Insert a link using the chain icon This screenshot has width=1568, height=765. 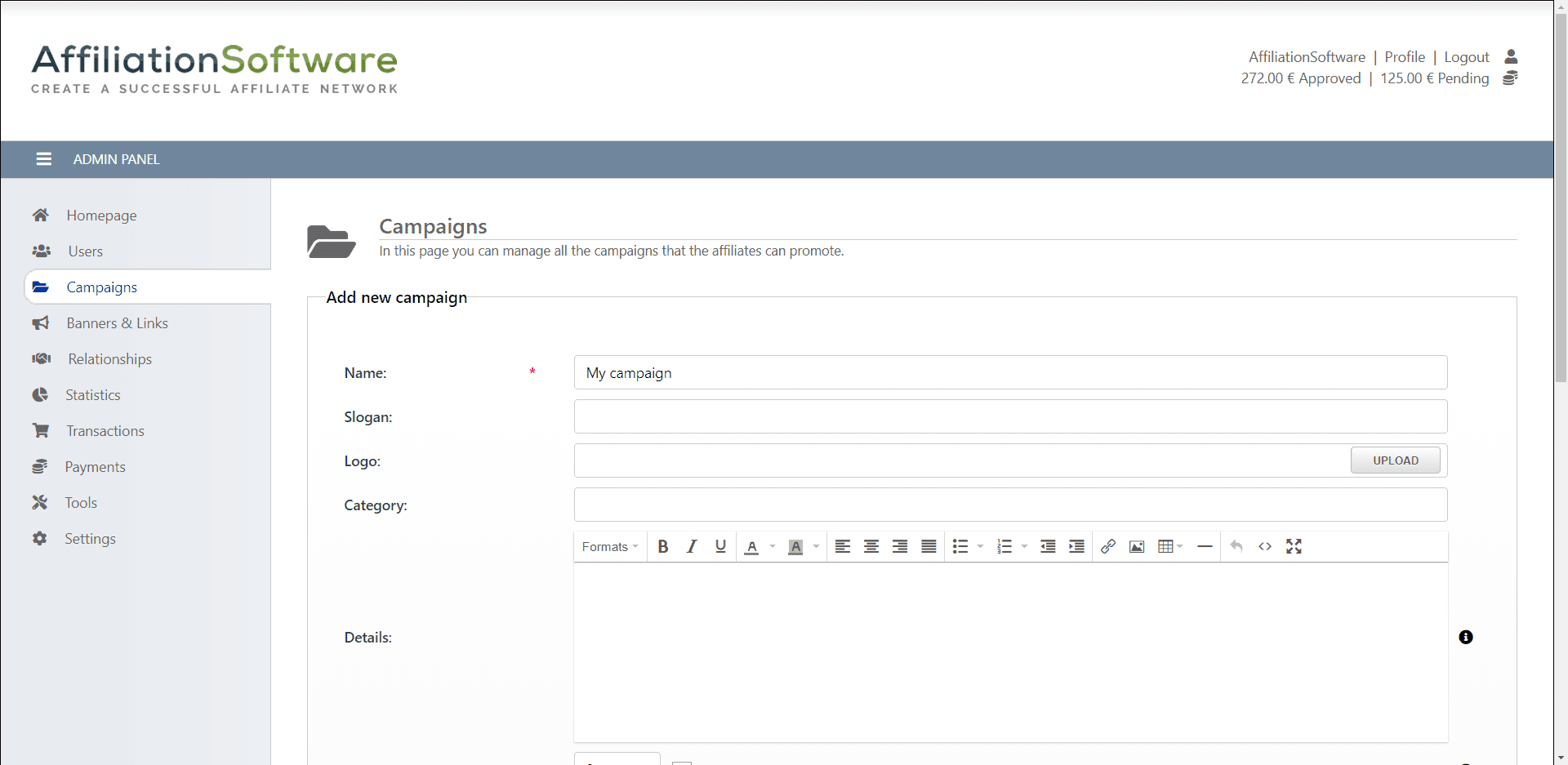click(1107, 546)
